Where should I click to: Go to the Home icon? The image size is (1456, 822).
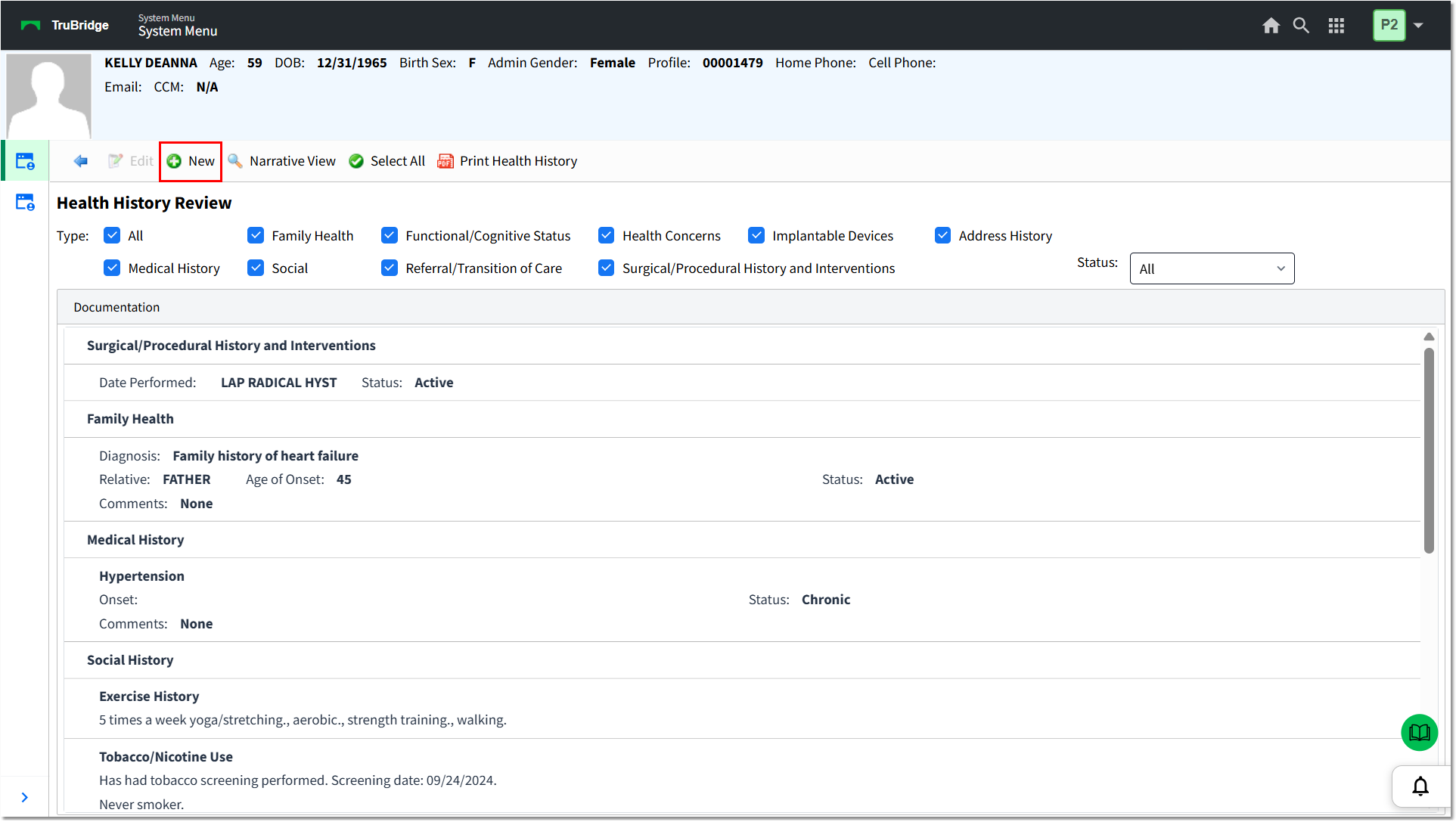pos(1271,26)
